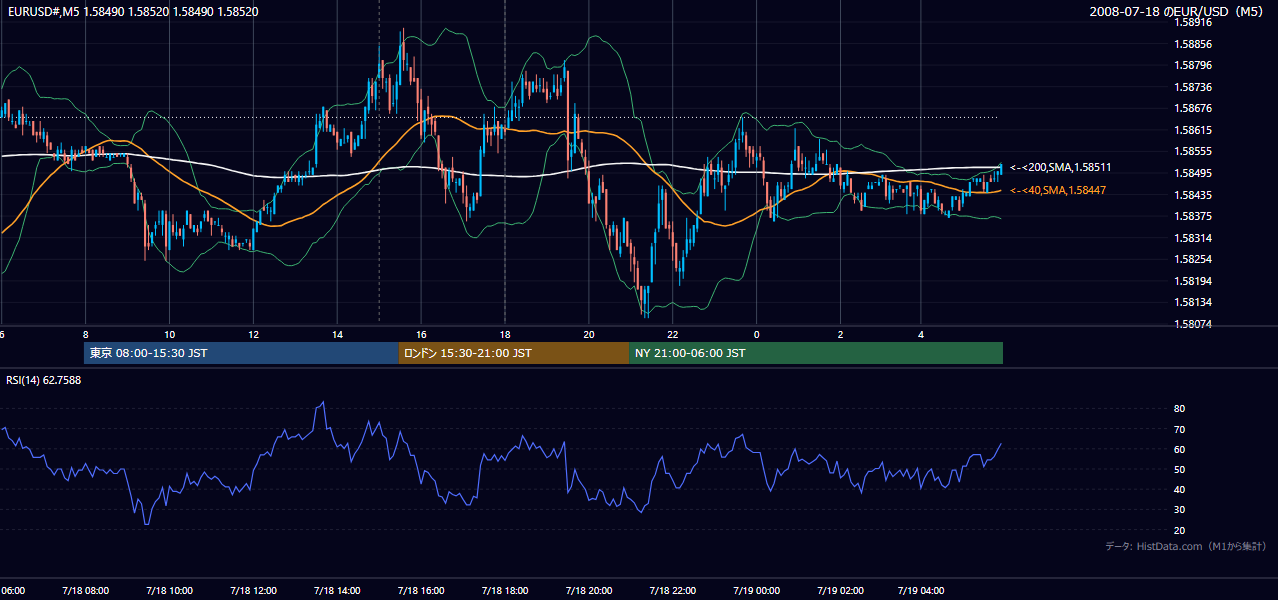
Task: Click price axis value 1.58856
Action: coord(1192,44)
